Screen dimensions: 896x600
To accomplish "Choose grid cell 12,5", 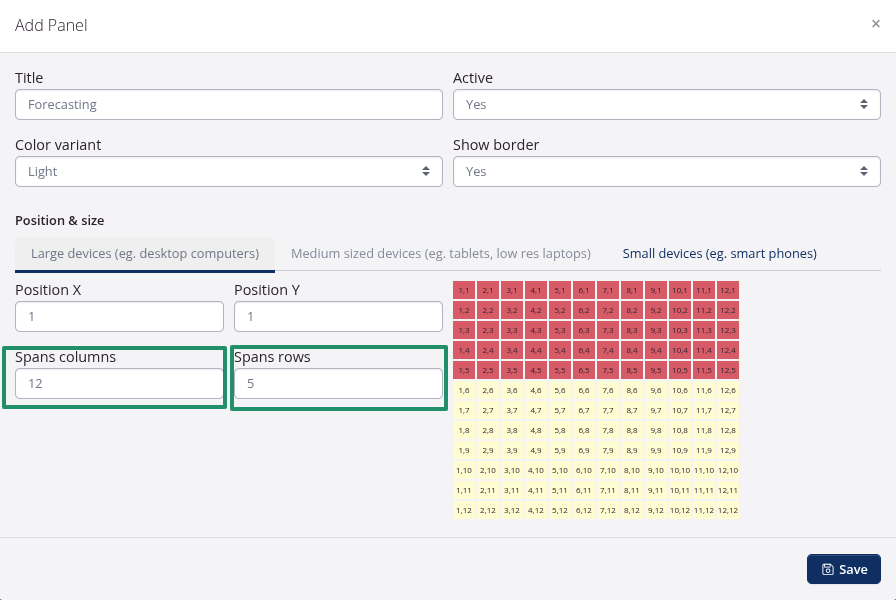I will coord(728,370).
